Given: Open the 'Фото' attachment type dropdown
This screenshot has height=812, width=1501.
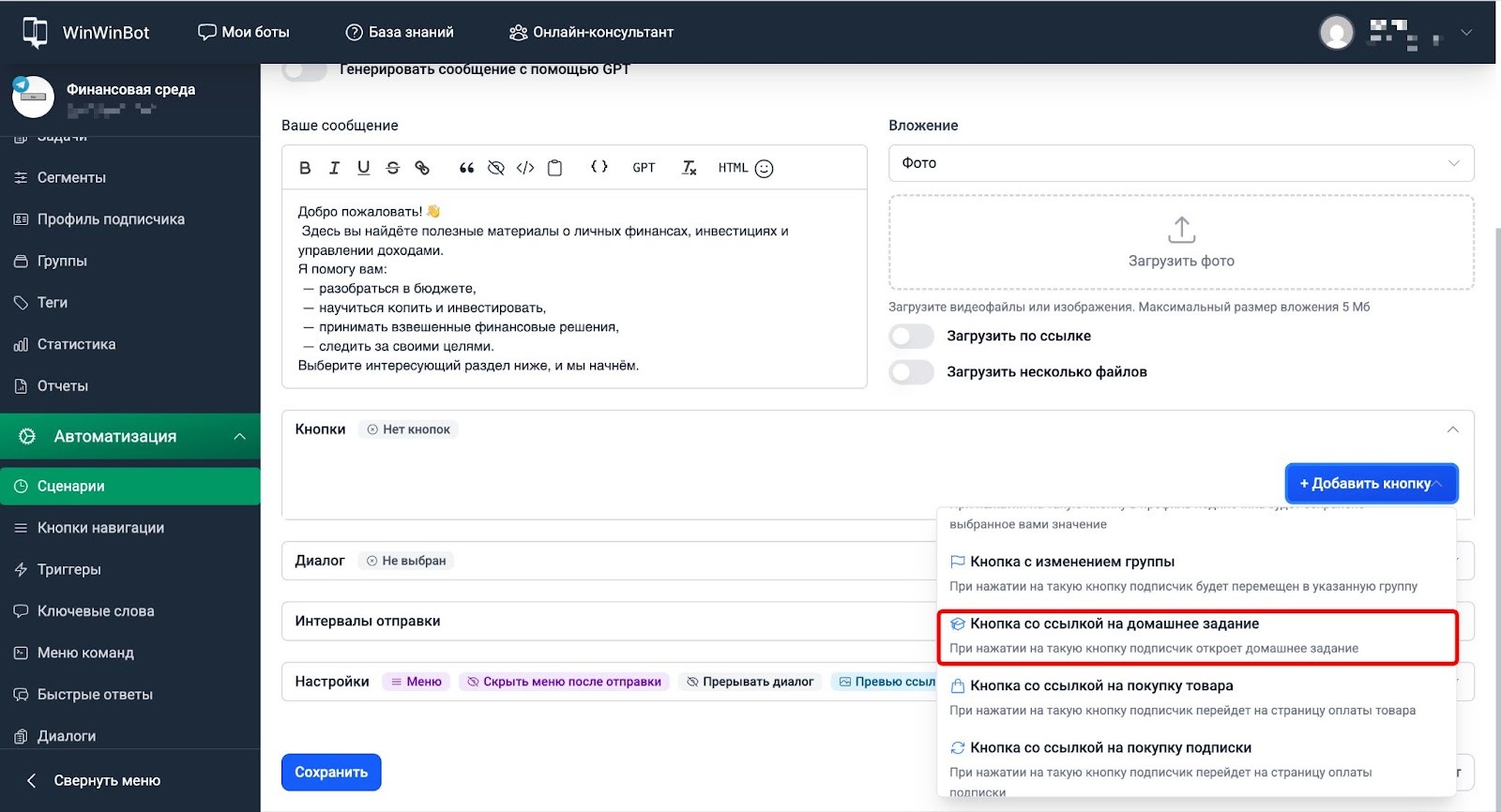Looking at the screenshot, I should pyautogui.click(x=1180, y=163).
